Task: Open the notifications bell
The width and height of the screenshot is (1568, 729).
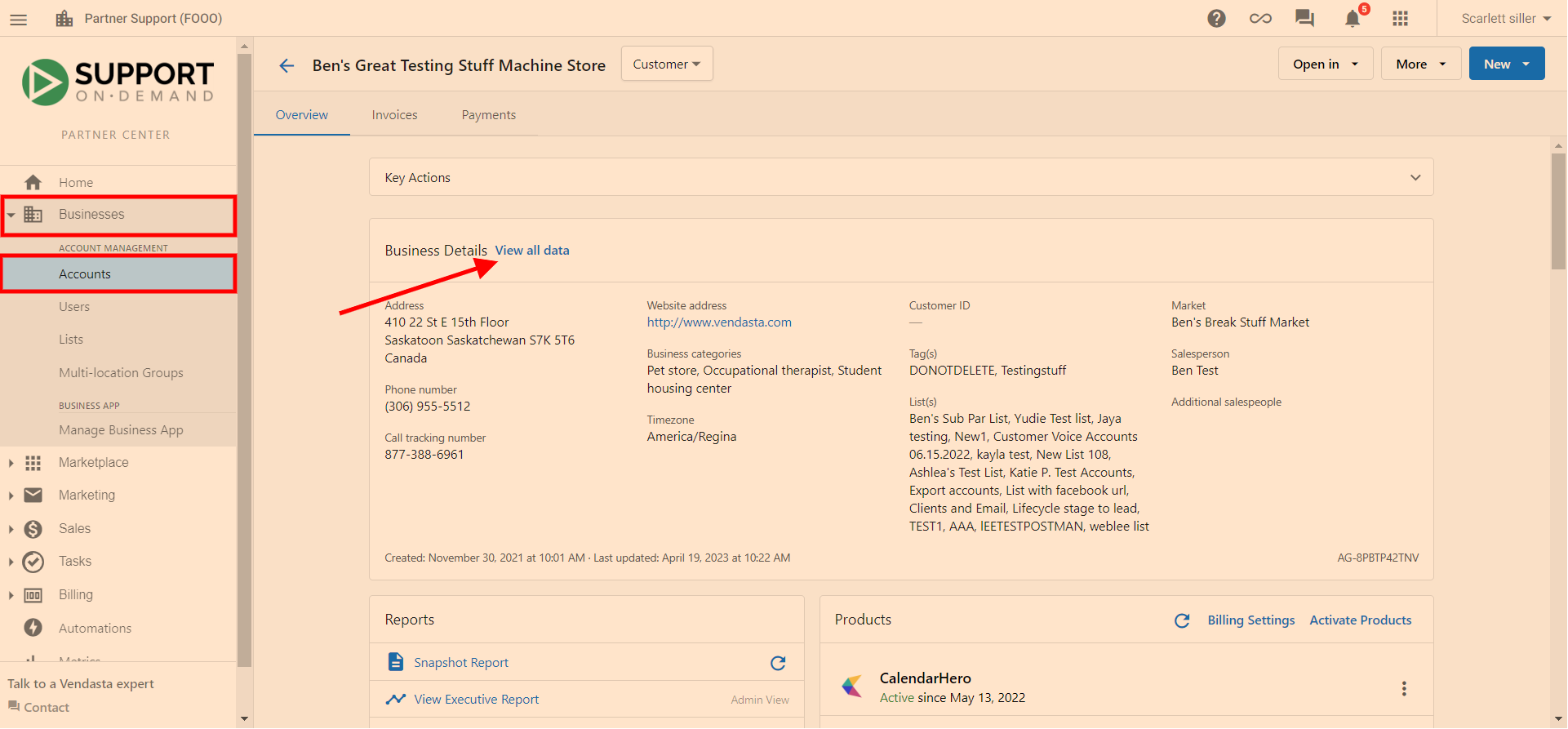Action: pyautogui.click(x=1353, y=18)
